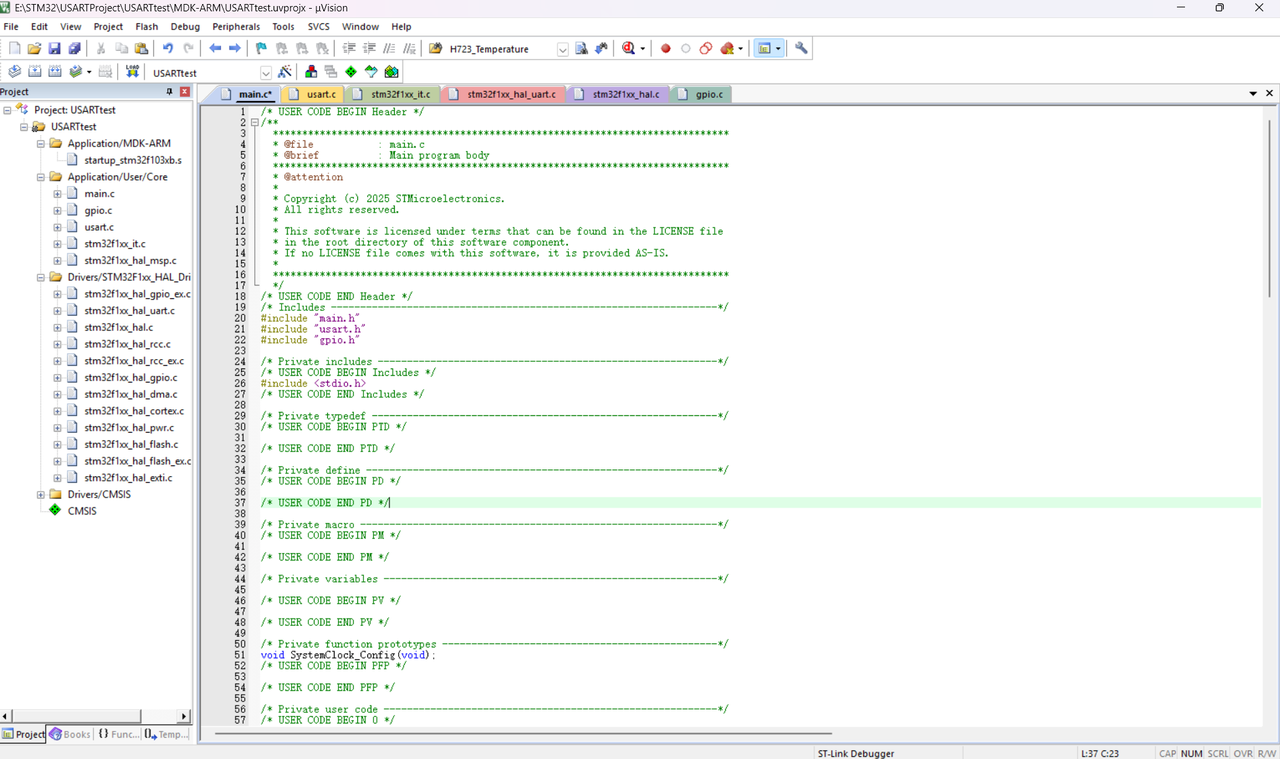Switch to the Books panel tab
This screenshot has height=759, width=1280.
coord(70,734)
